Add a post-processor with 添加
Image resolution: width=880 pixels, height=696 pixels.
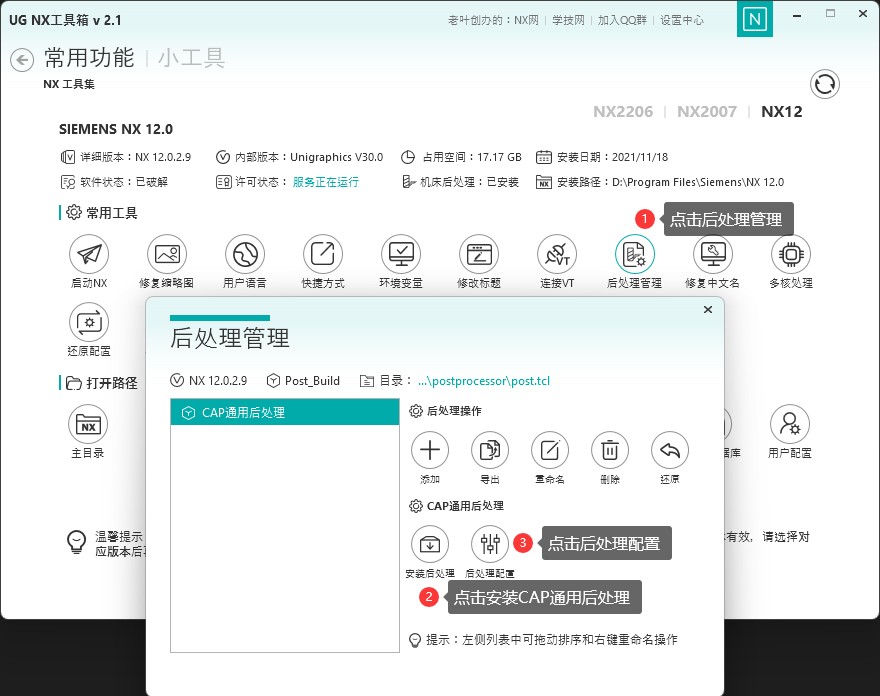coord(430,450)
